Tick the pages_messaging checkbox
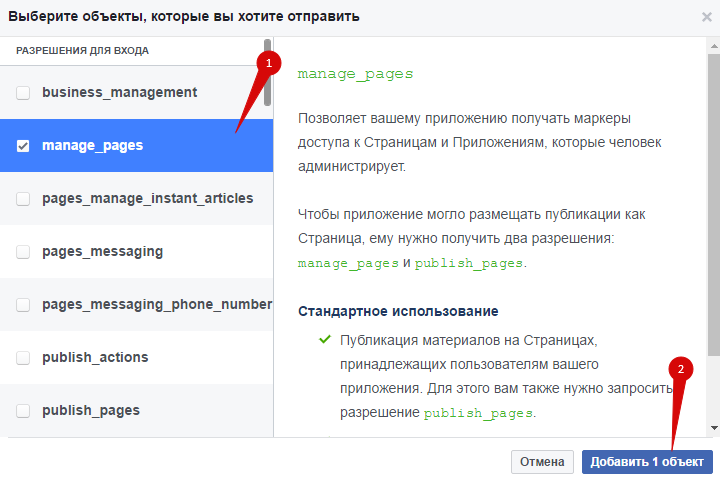 pos(23,252)
